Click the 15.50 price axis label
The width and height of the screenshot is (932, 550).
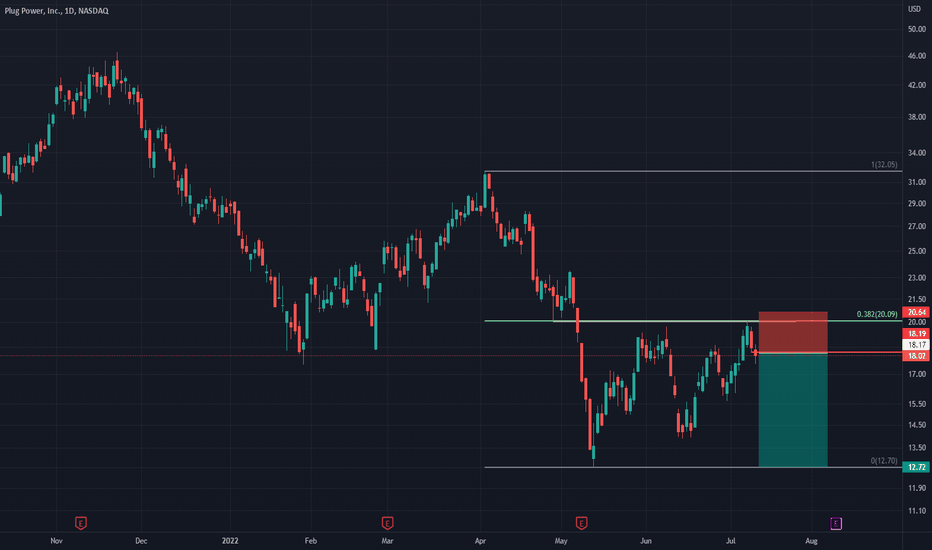917,404
